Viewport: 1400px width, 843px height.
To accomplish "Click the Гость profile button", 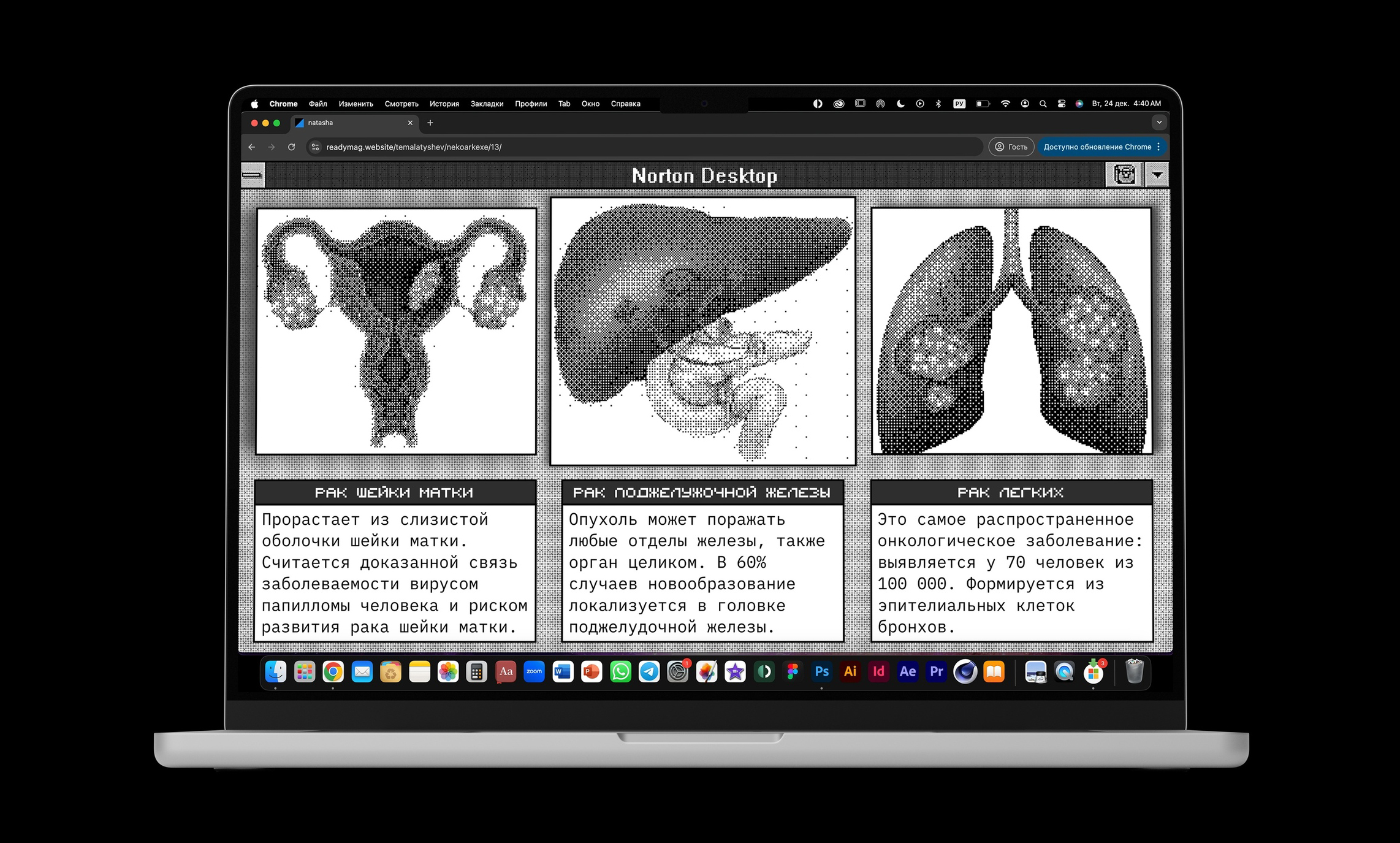I will click(1011, 147).
